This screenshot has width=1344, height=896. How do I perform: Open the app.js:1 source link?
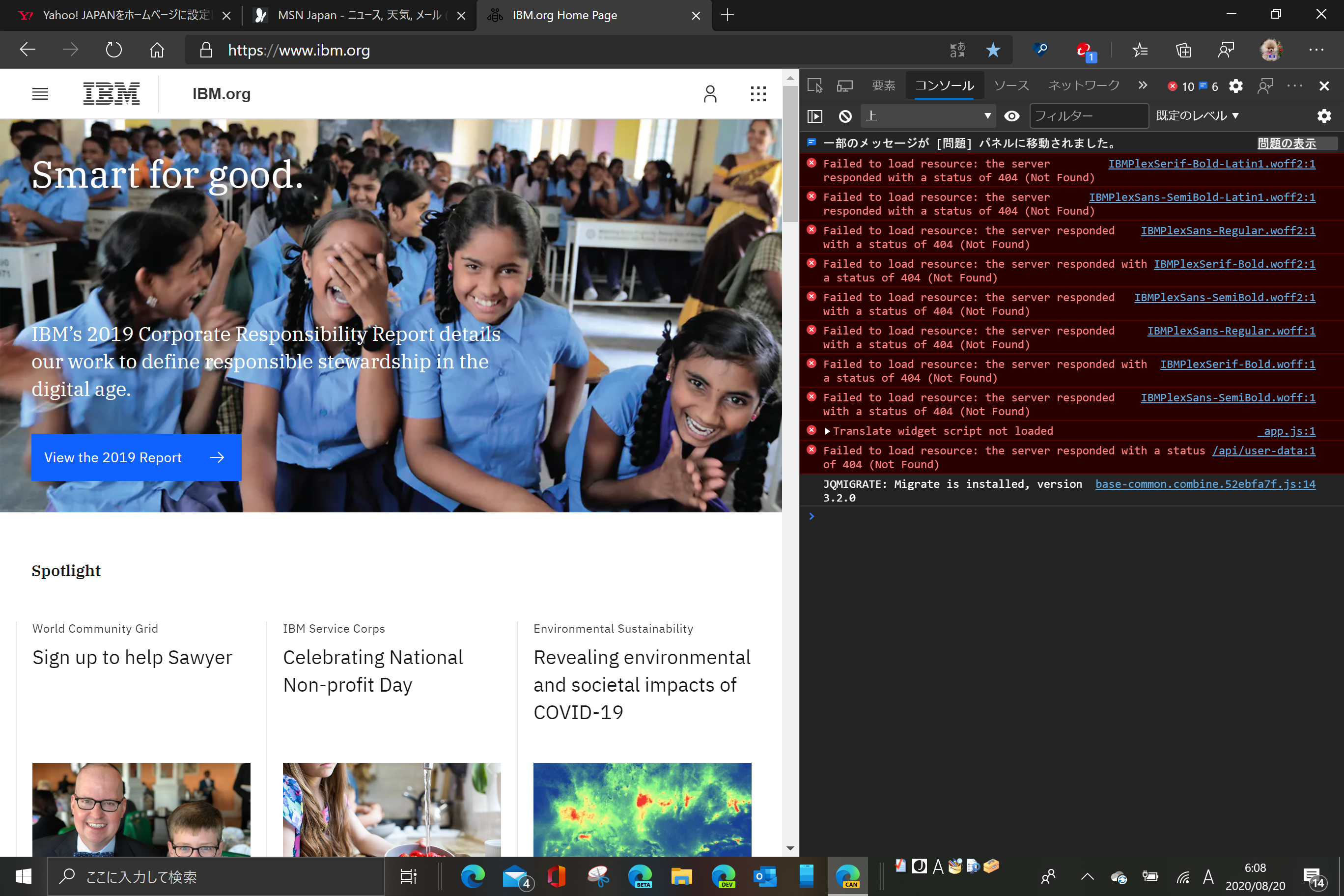[x=1287, y=431]
